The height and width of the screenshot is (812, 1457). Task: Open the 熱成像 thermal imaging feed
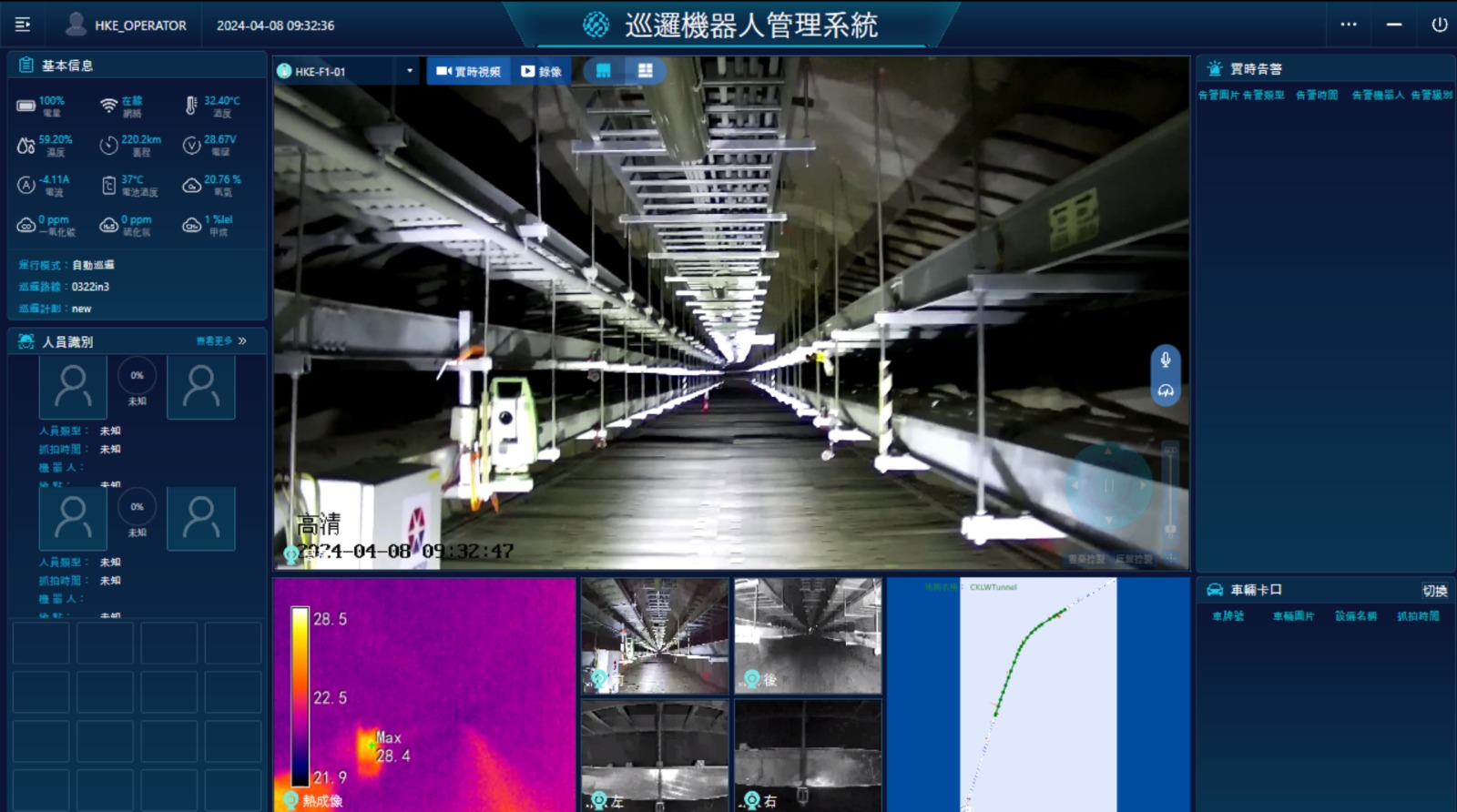(x=423, y=695)
